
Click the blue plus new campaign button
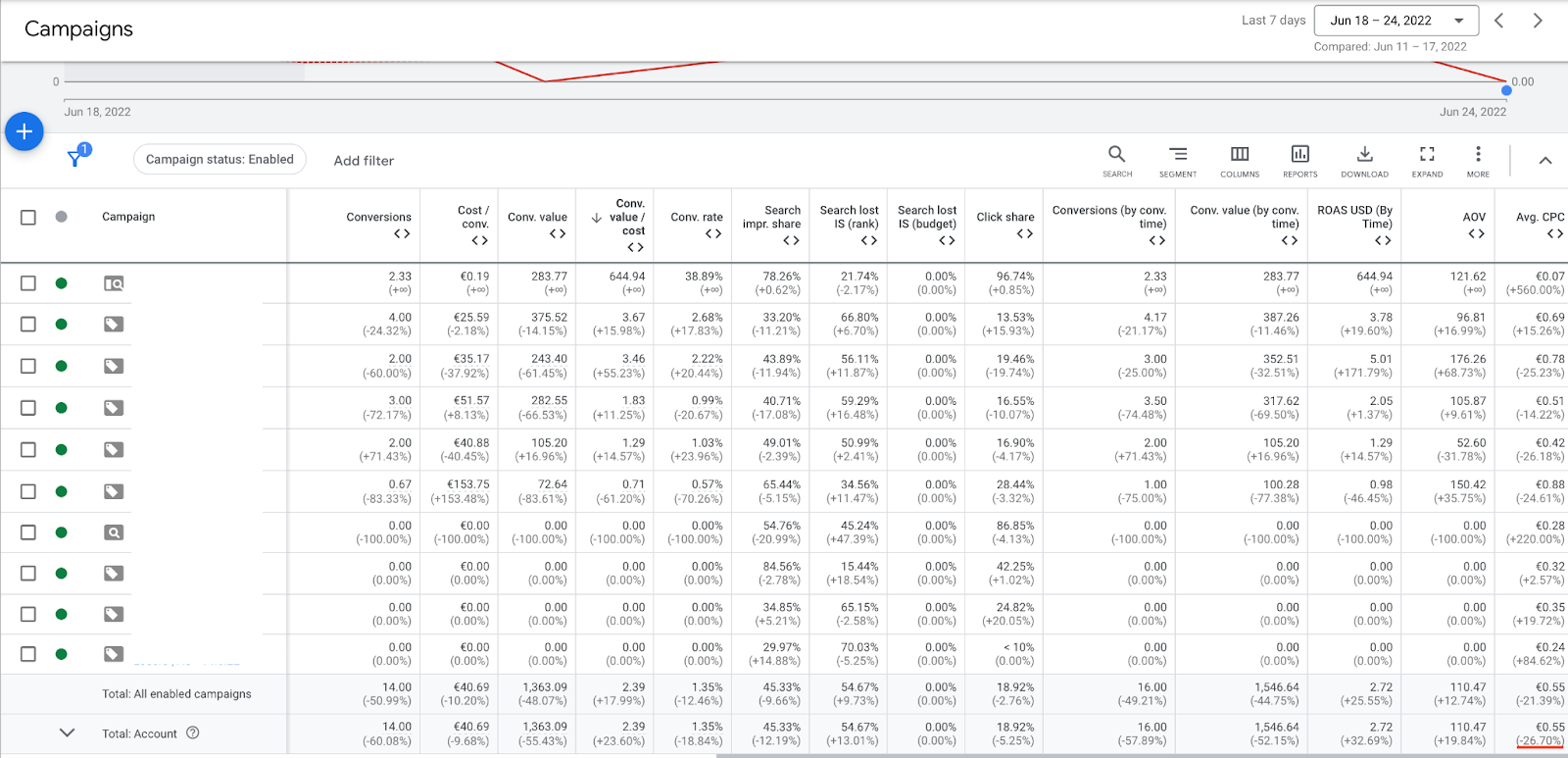[24, 131]
